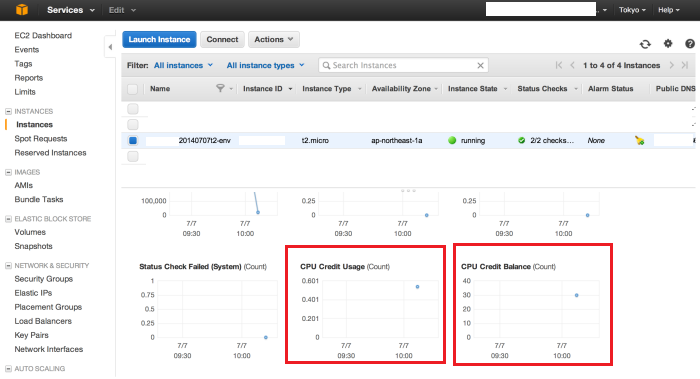The width and height of the screenshot is (700, 379).
Task: Go to next page of instances
Action: (671, 65)
